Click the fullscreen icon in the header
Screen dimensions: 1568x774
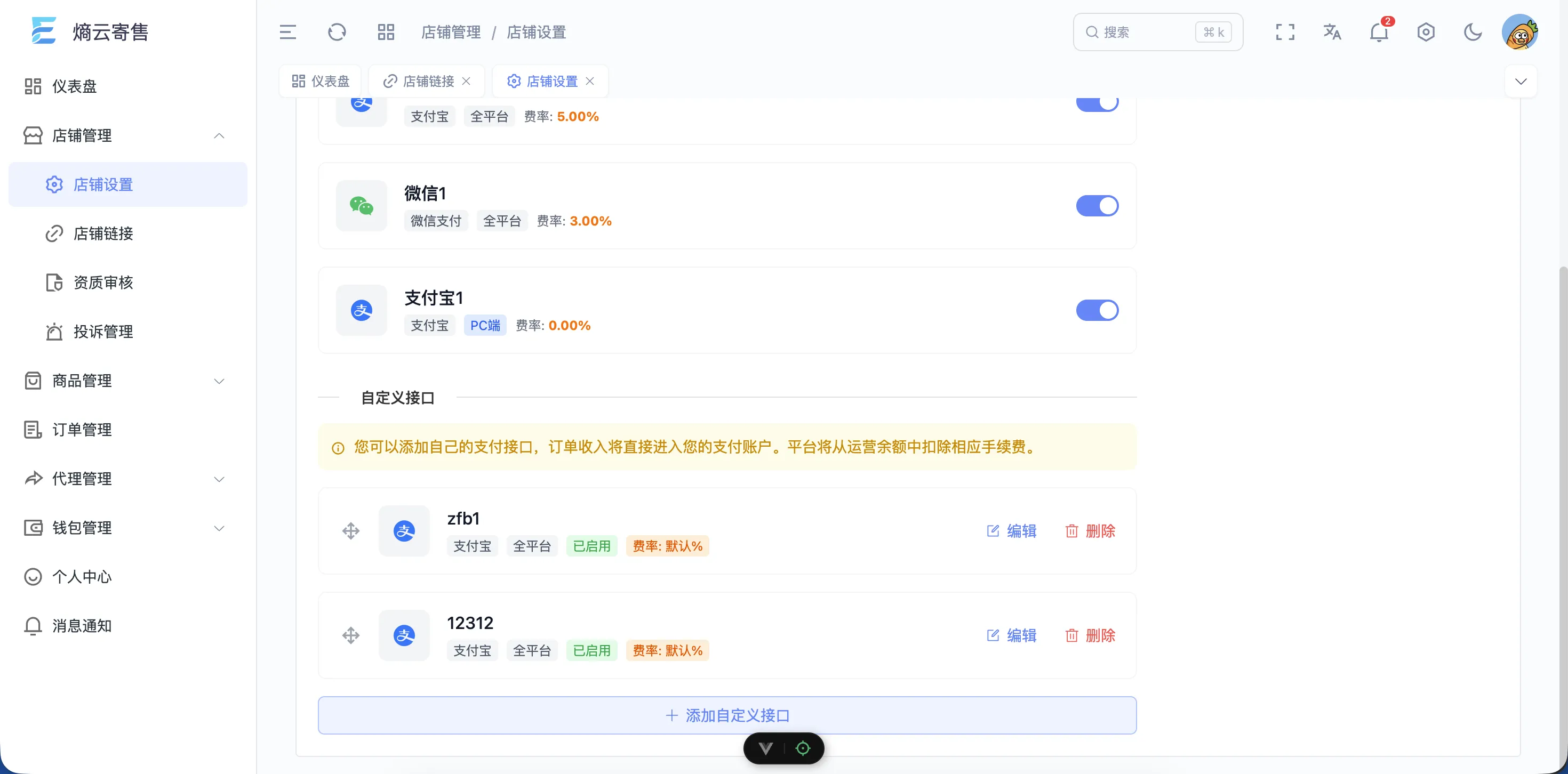click(x=1285, y=31)
